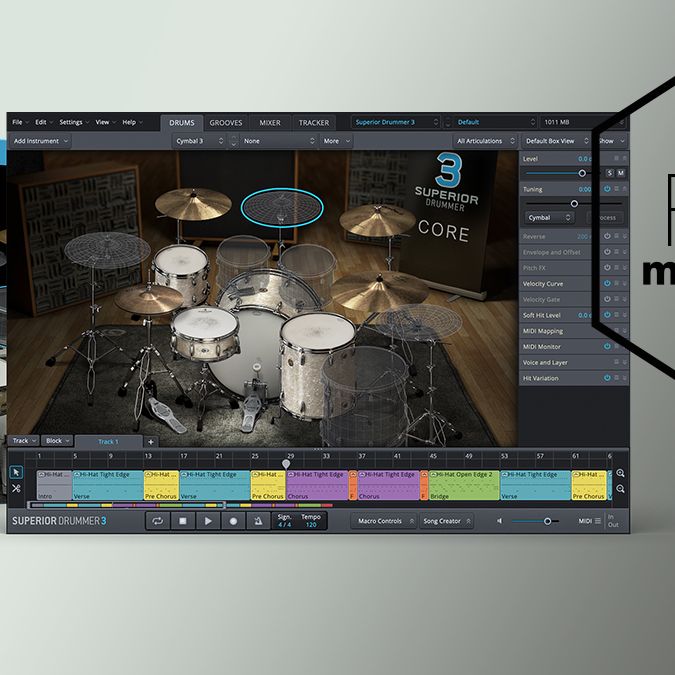Open the Soft Hit Level row menu icon
Screen dimensions: 675x675
tap(616, 315)
